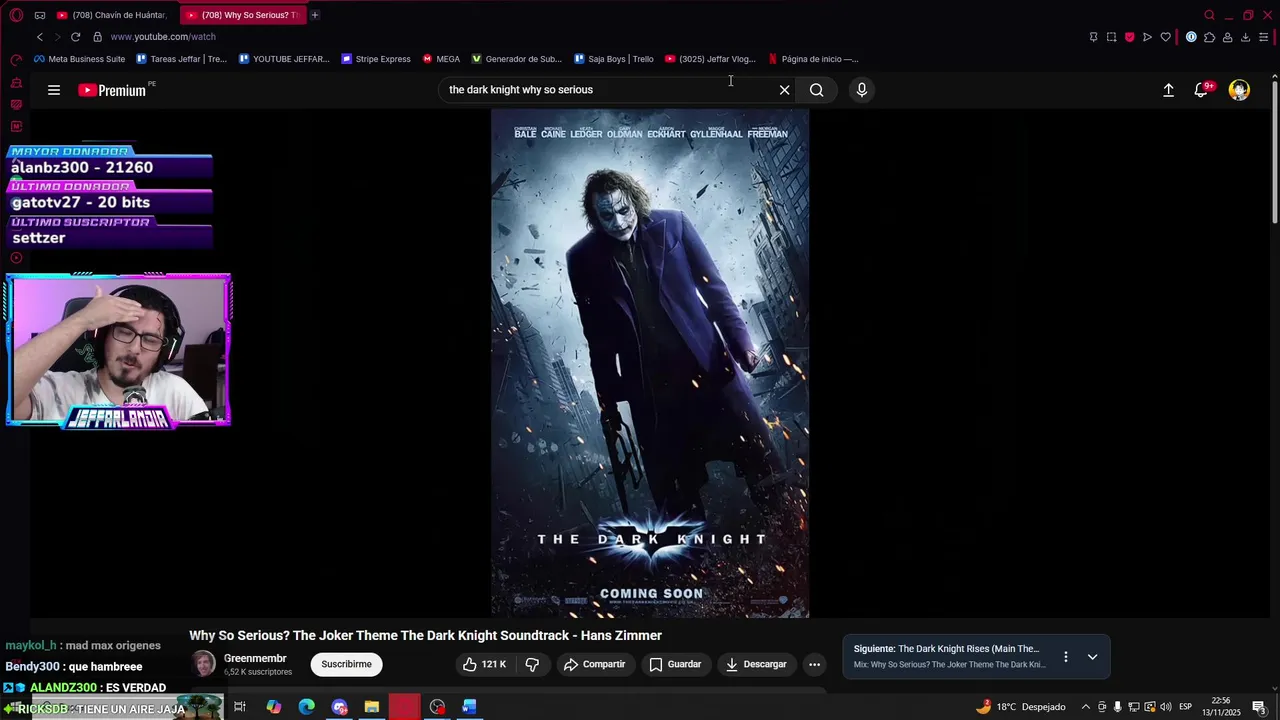
Task: Go forward with the forward arrow
Action: coord(57,37)
